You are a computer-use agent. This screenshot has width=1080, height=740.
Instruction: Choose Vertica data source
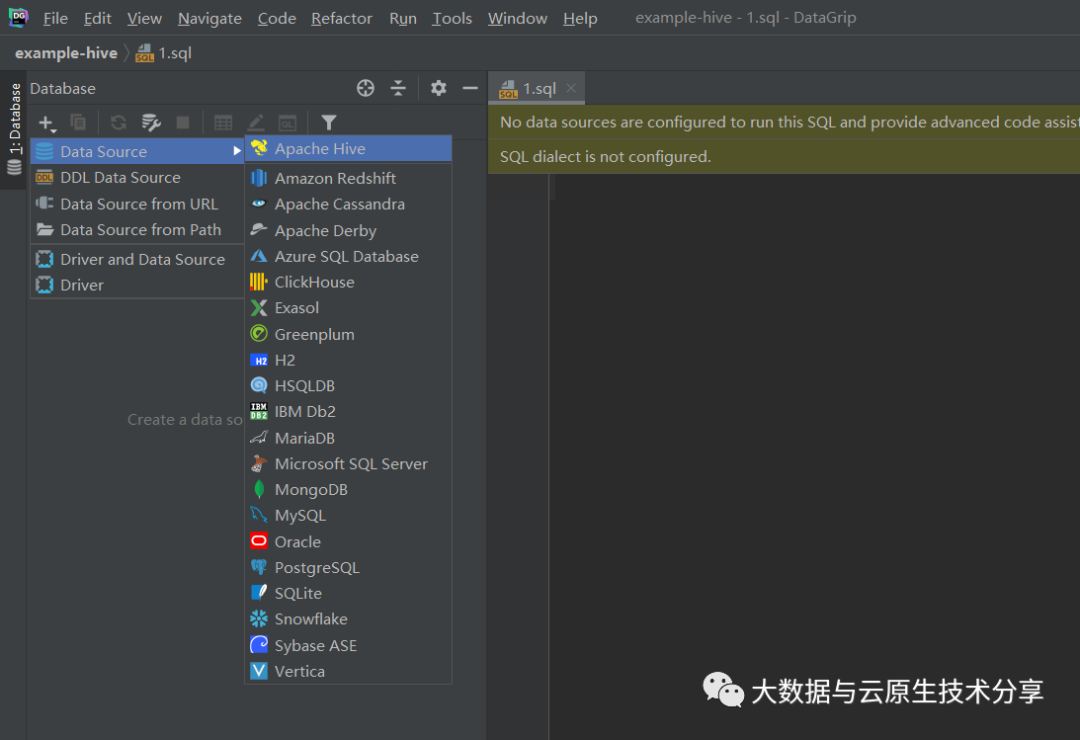pos(349,672)
